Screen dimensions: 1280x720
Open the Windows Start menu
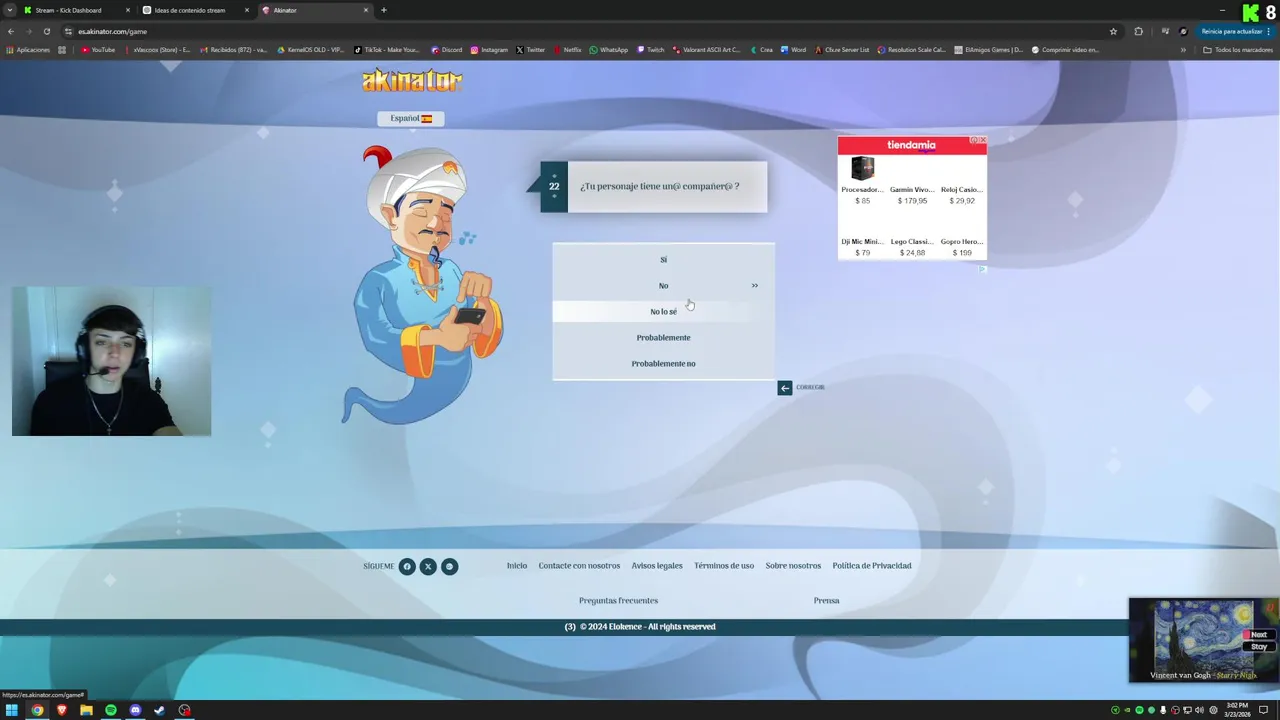[x=12, y=710]
